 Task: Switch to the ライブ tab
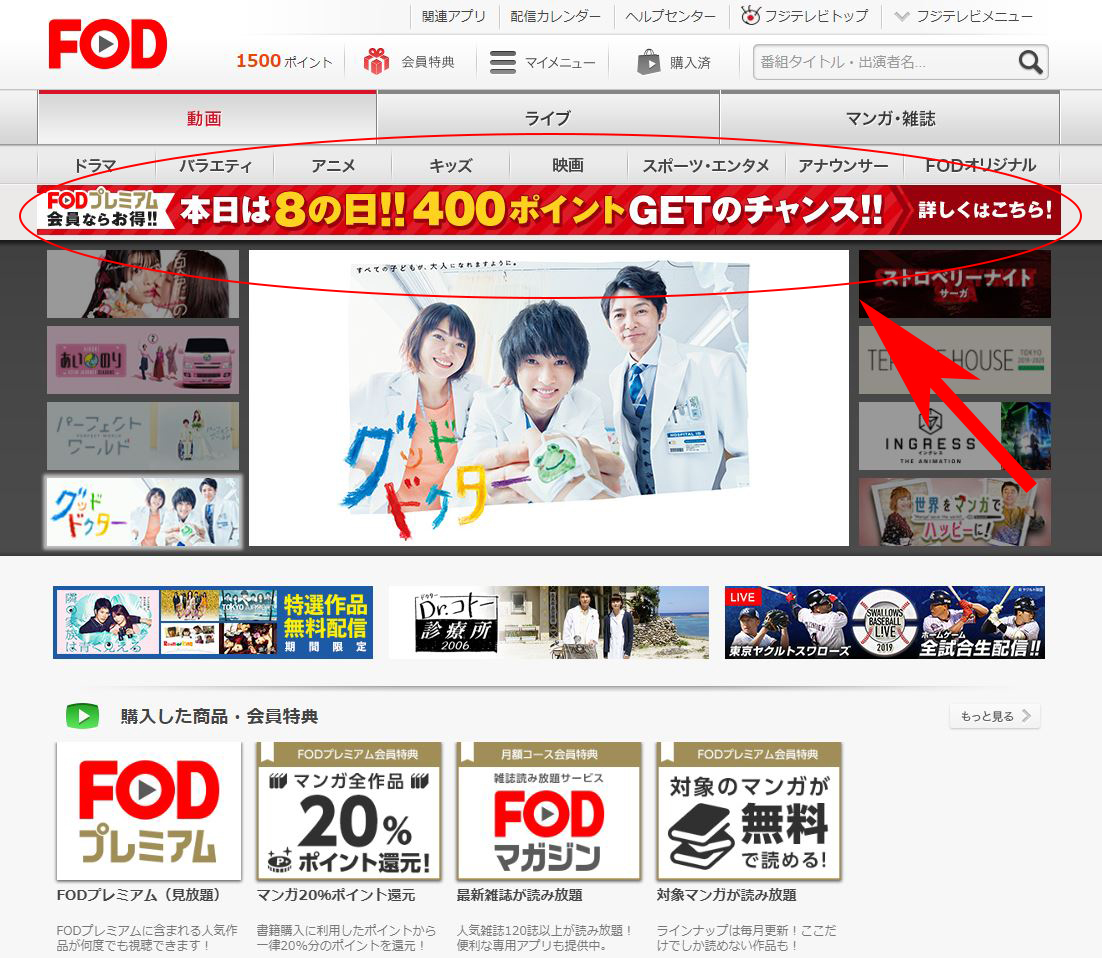(548, 118)
